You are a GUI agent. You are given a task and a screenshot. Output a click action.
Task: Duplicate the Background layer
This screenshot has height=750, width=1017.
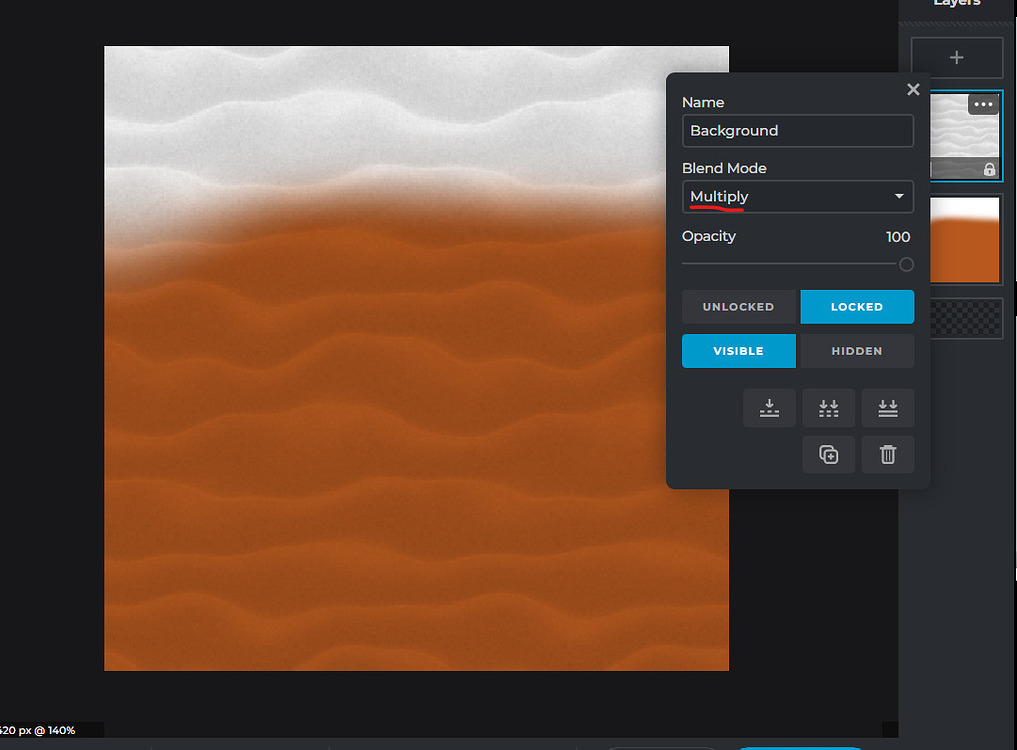tap(829, 454)
